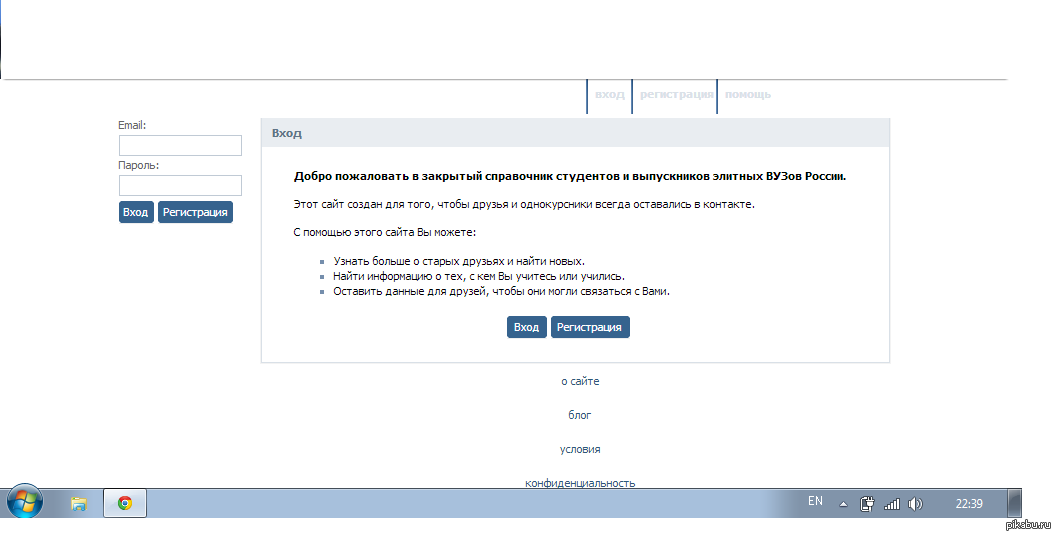Screen dimensions: 1056x536
Task: Open the EN input language selector
Action: pyautogui.click(x=815, y=502)
